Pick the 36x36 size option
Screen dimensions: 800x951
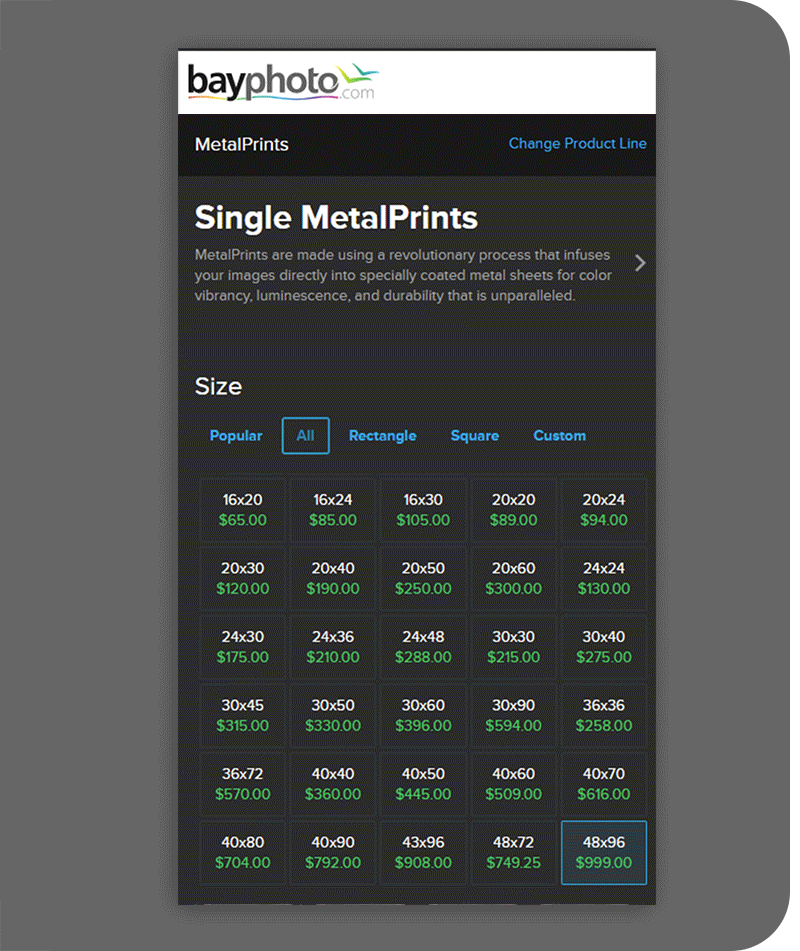(603, 715)
